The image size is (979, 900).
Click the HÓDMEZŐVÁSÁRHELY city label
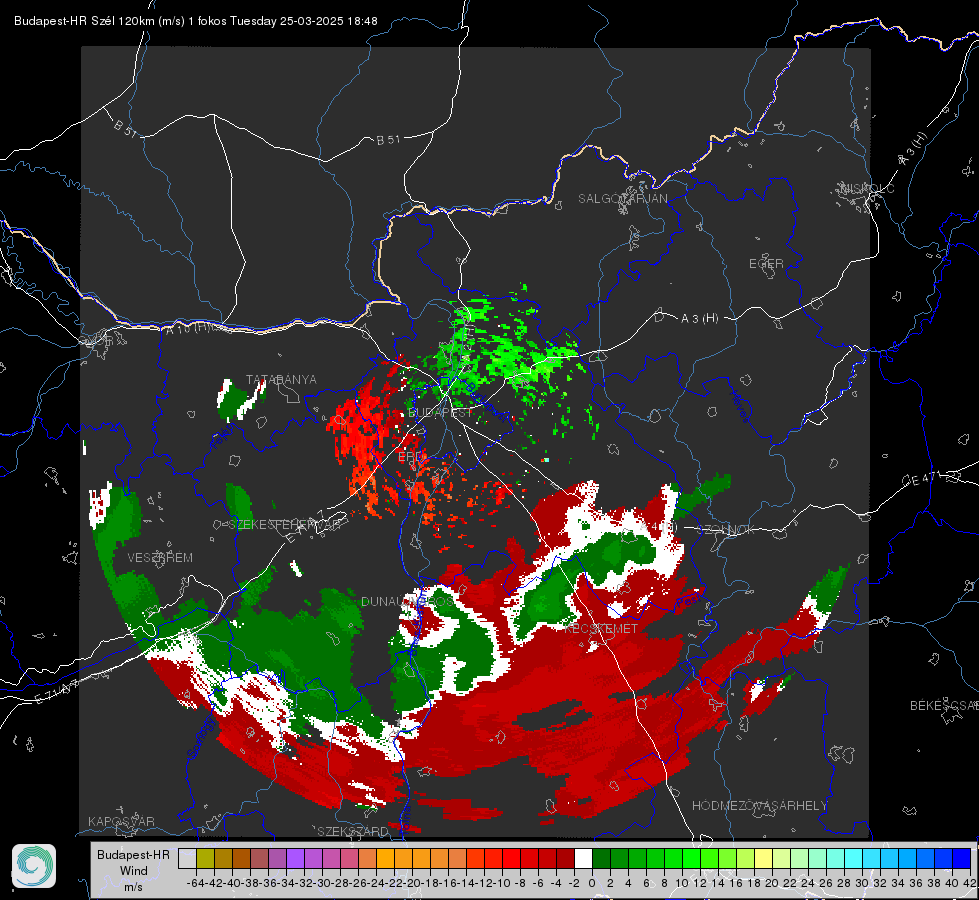point(759,806)
